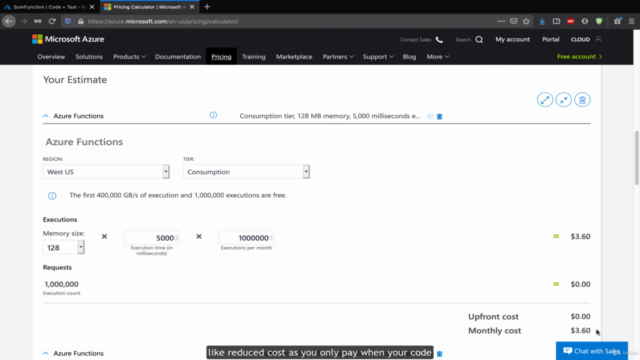Clone the first Azure Functions item
This screenshot has width=640, height=360.
click(x=430, y=116)
